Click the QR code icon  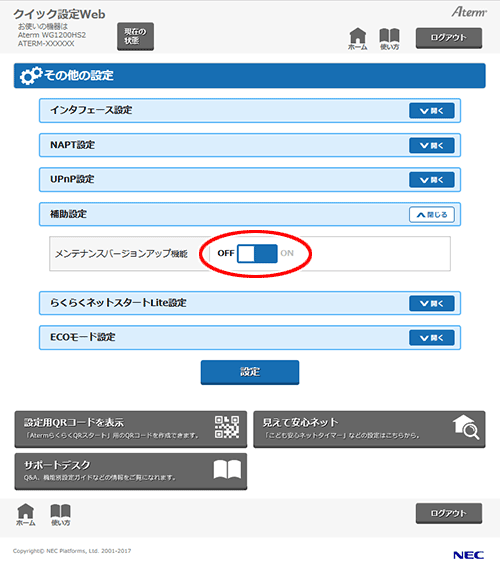pyautogui.click(x=227, y=427)
